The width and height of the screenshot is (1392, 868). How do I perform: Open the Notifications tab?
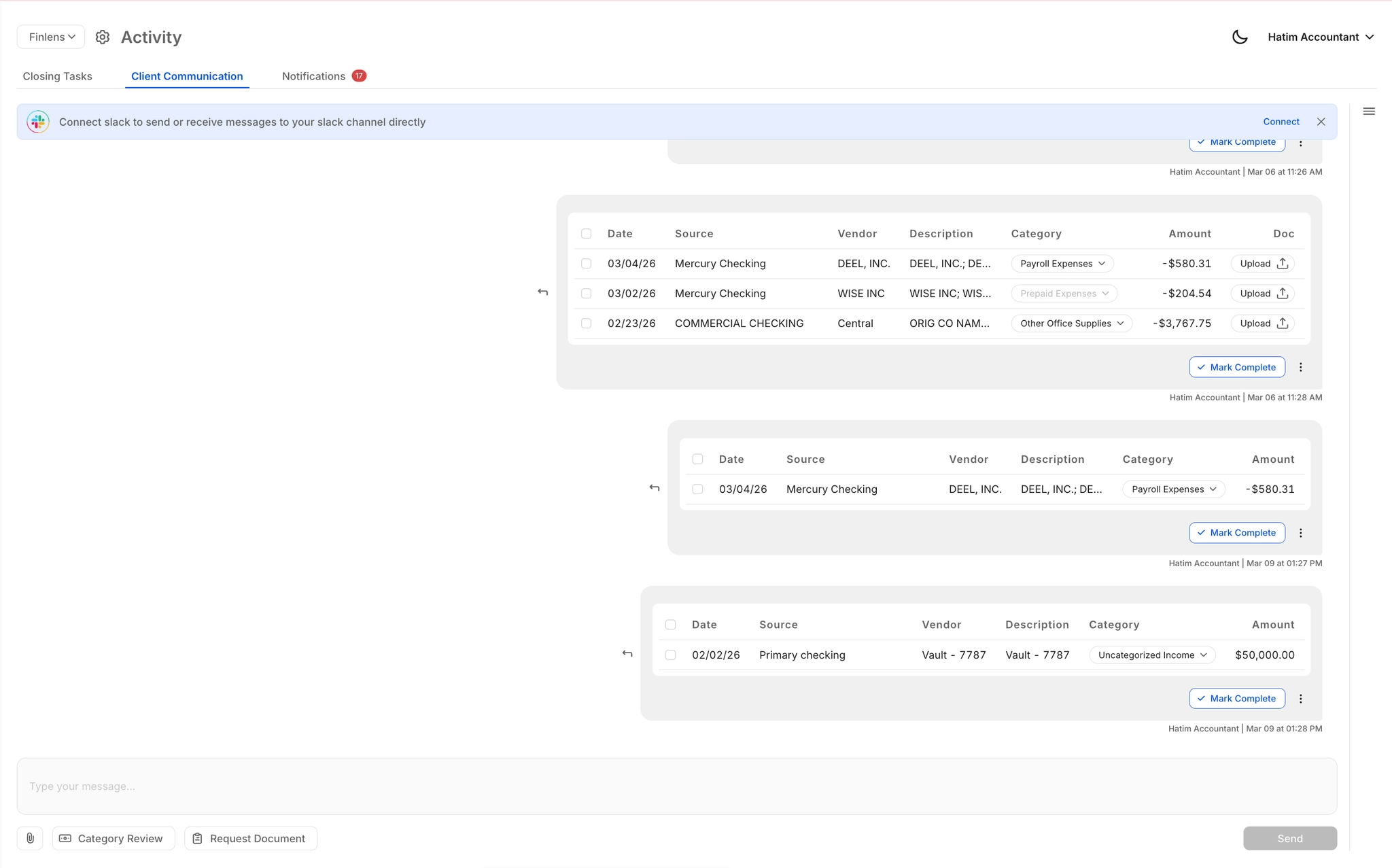tap(314, 76)
